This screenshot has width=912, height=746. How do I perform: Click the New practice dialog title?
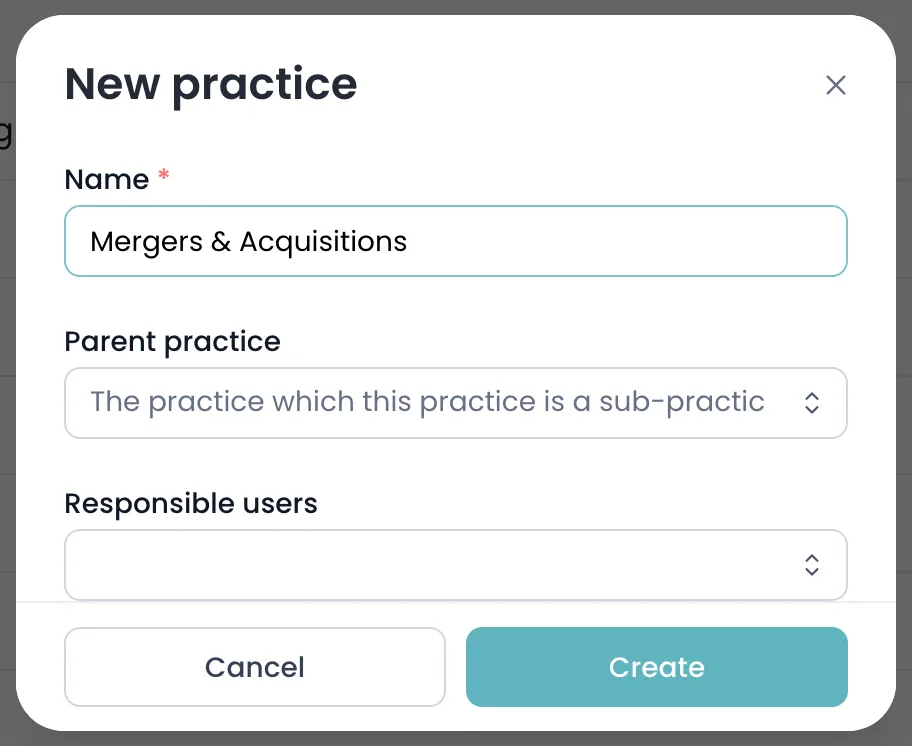pyautogui.click(x=211, y=85)
